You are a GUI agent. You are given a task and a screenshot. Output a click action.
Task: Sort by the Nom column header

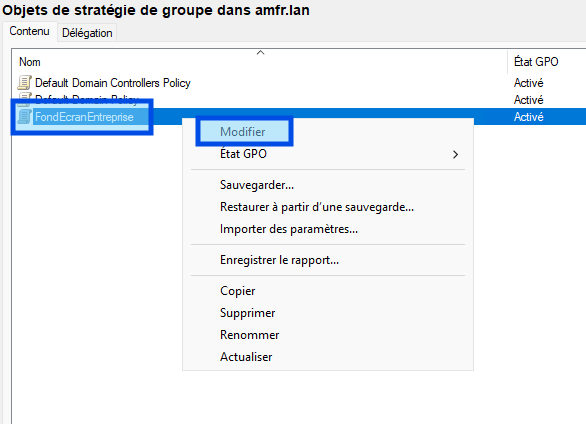[x=30, y=62]
